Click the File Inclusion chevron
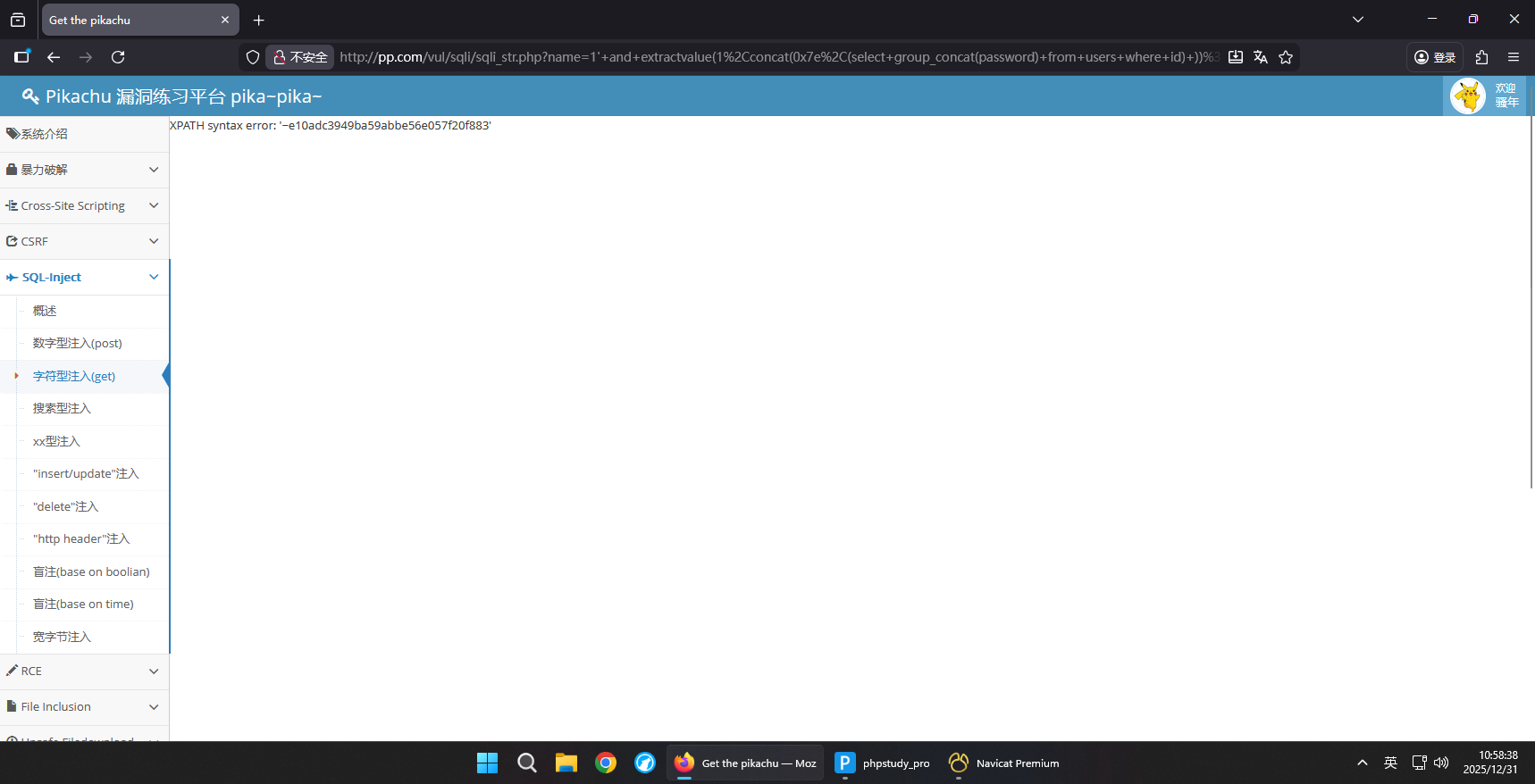1535x784 pixels. [x=154, y=706]
